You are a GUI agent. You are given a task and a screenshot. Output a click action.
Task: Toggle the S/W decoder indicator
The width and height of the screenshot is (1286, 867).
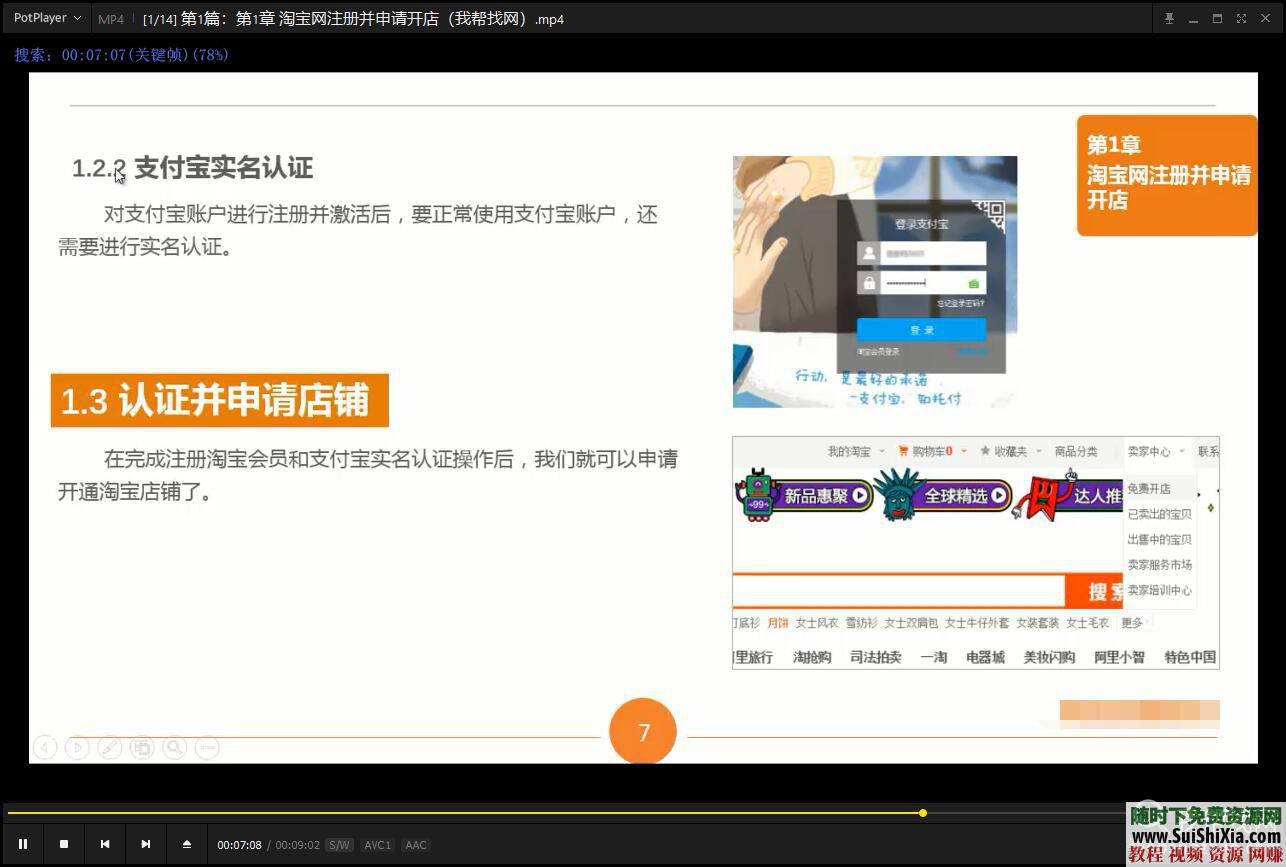[x=339, y=845]
